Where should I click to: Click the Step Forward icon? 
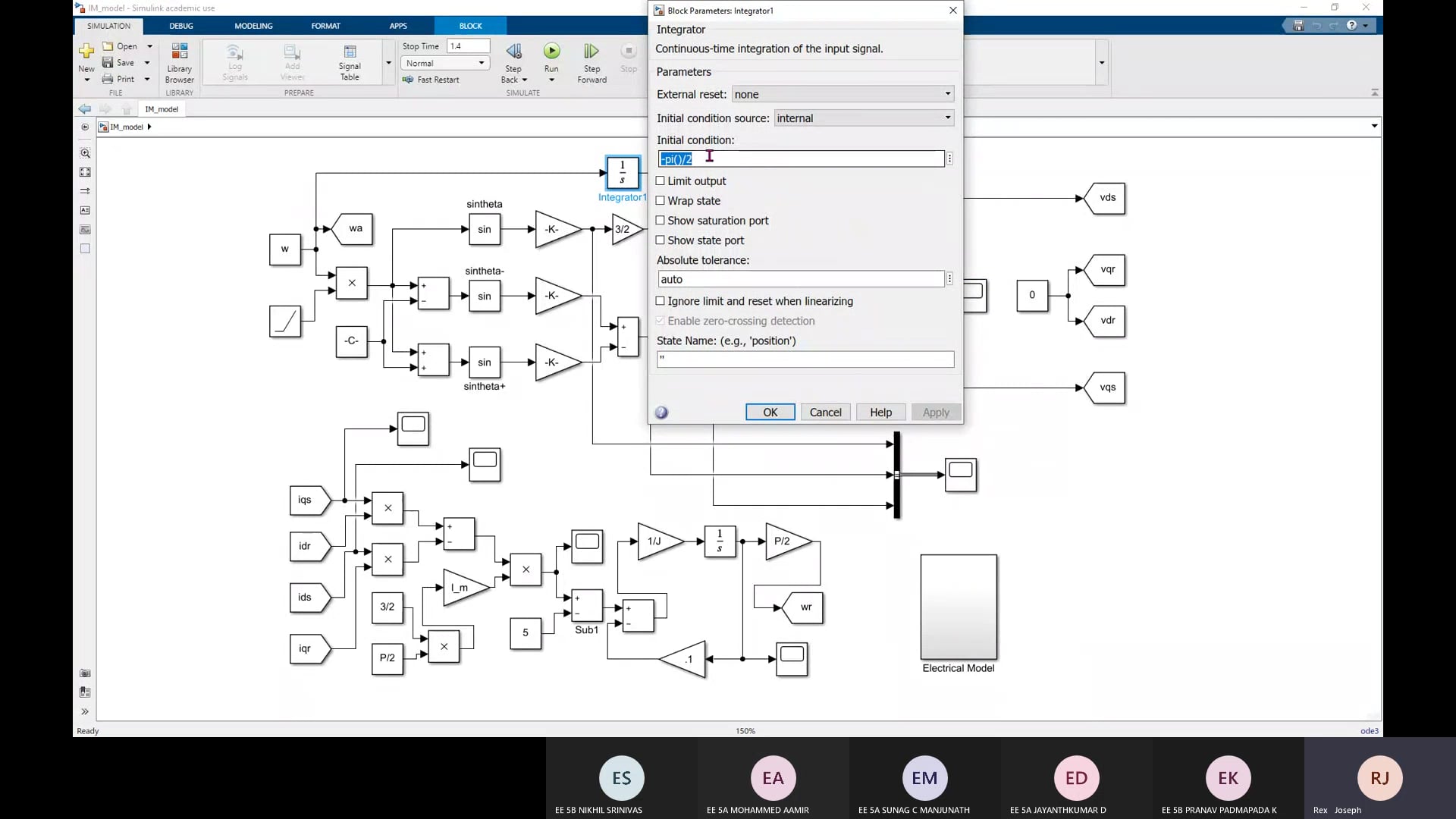(x=591, y=52)
